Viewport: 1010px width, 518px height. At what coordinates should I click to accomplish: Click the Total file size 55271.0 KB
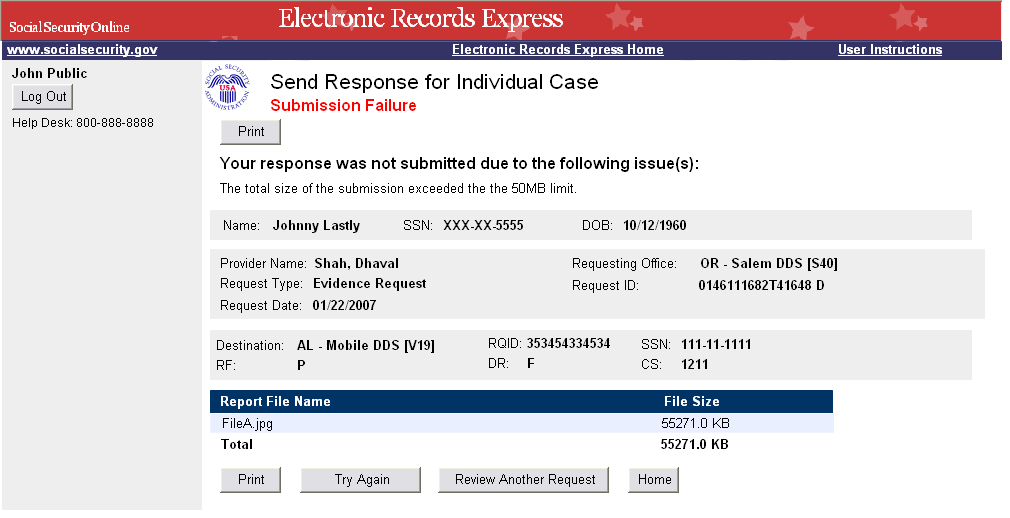(694, 444)
